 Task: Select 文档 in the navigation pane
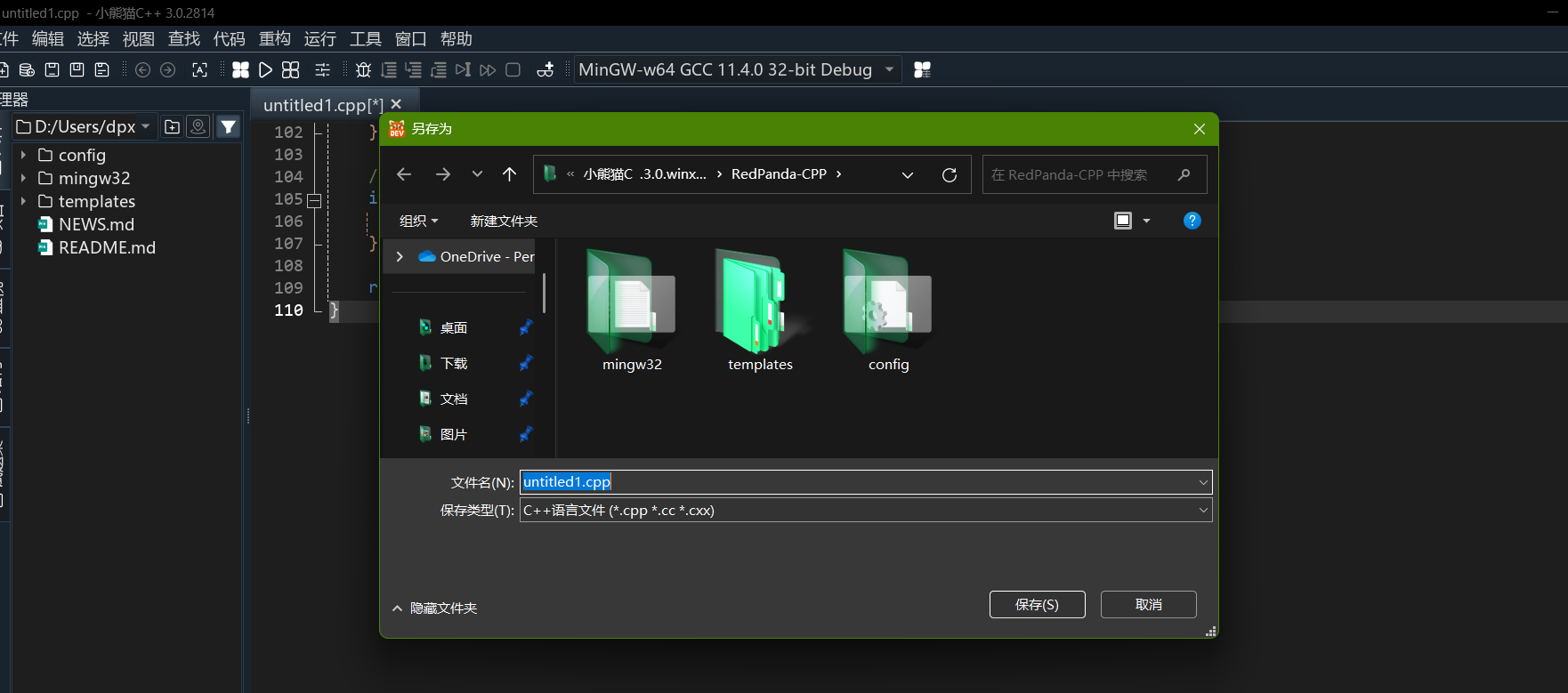click(x=454, y=399)
